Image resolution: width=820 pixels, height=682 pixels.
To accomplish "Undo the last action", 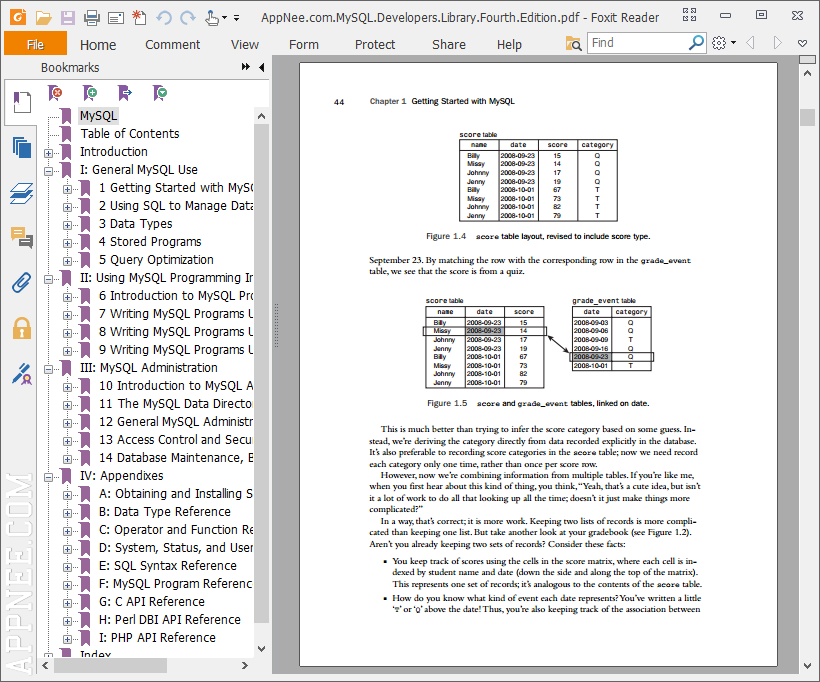I will pos(164,18).
